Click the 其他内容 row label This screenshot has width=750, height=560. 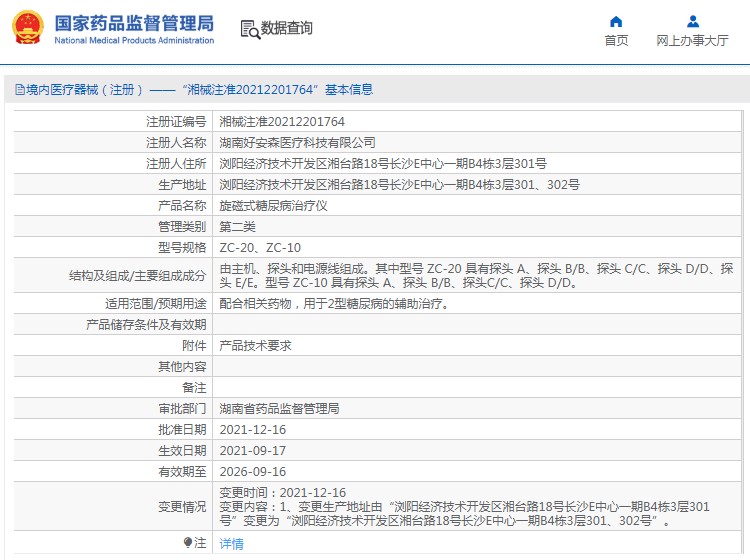click(x=182, y=367)
